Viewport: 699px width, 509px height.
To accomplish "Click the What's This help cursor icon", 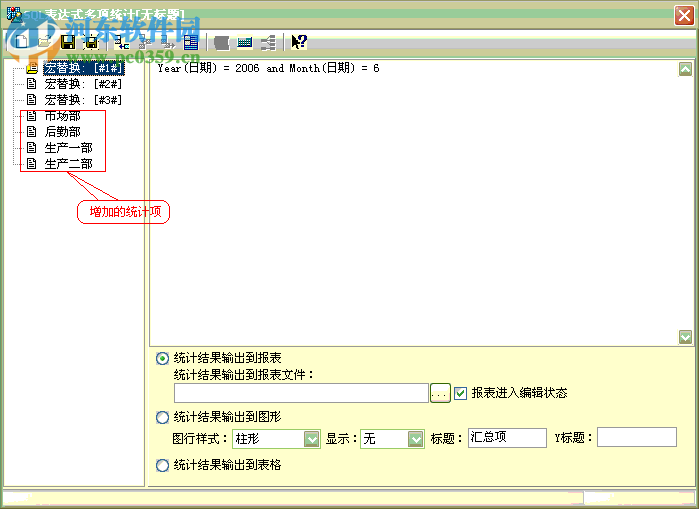I will pos(299,42).
